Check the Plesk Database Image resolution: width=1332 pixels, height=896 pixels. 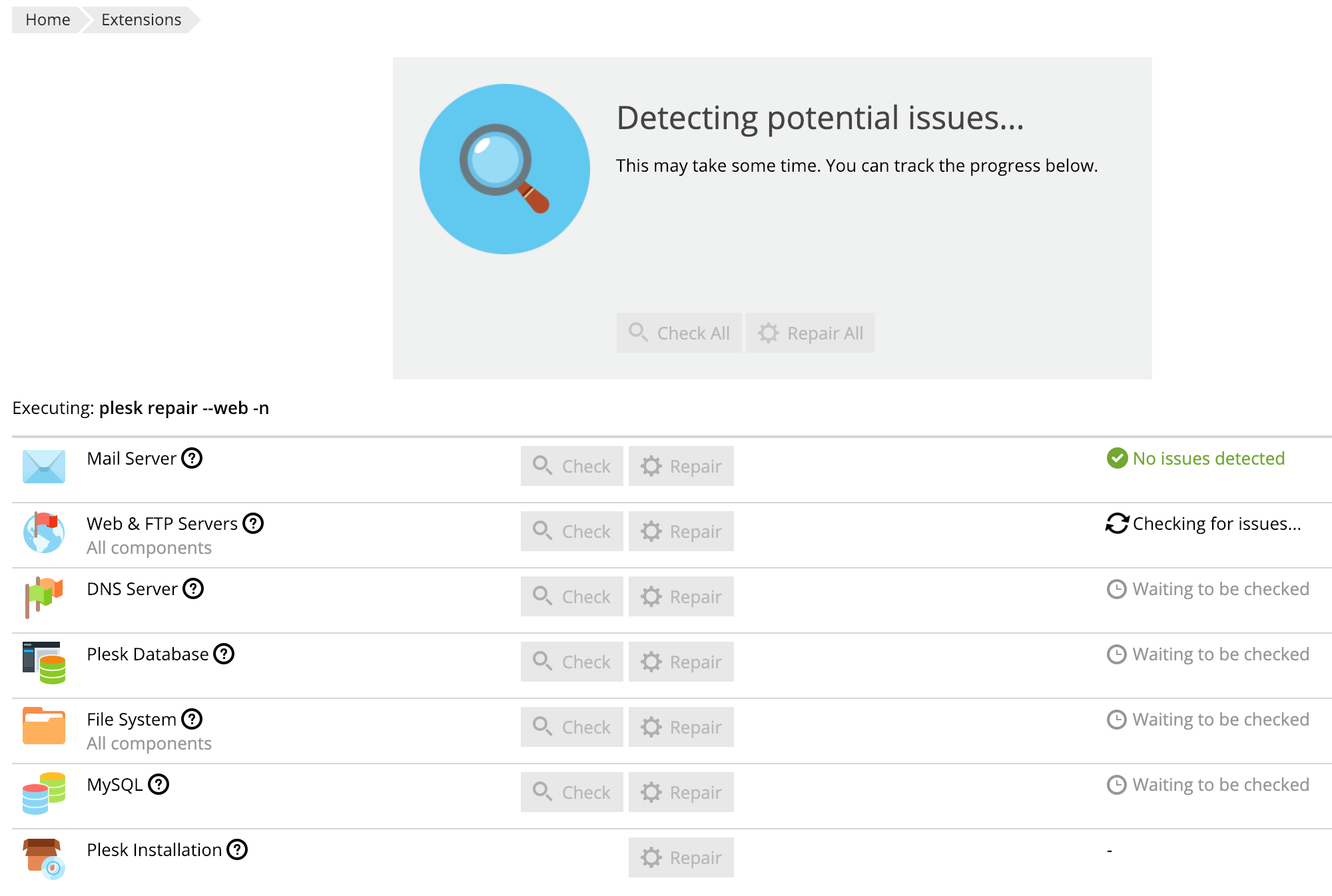[x=572, y=662]
